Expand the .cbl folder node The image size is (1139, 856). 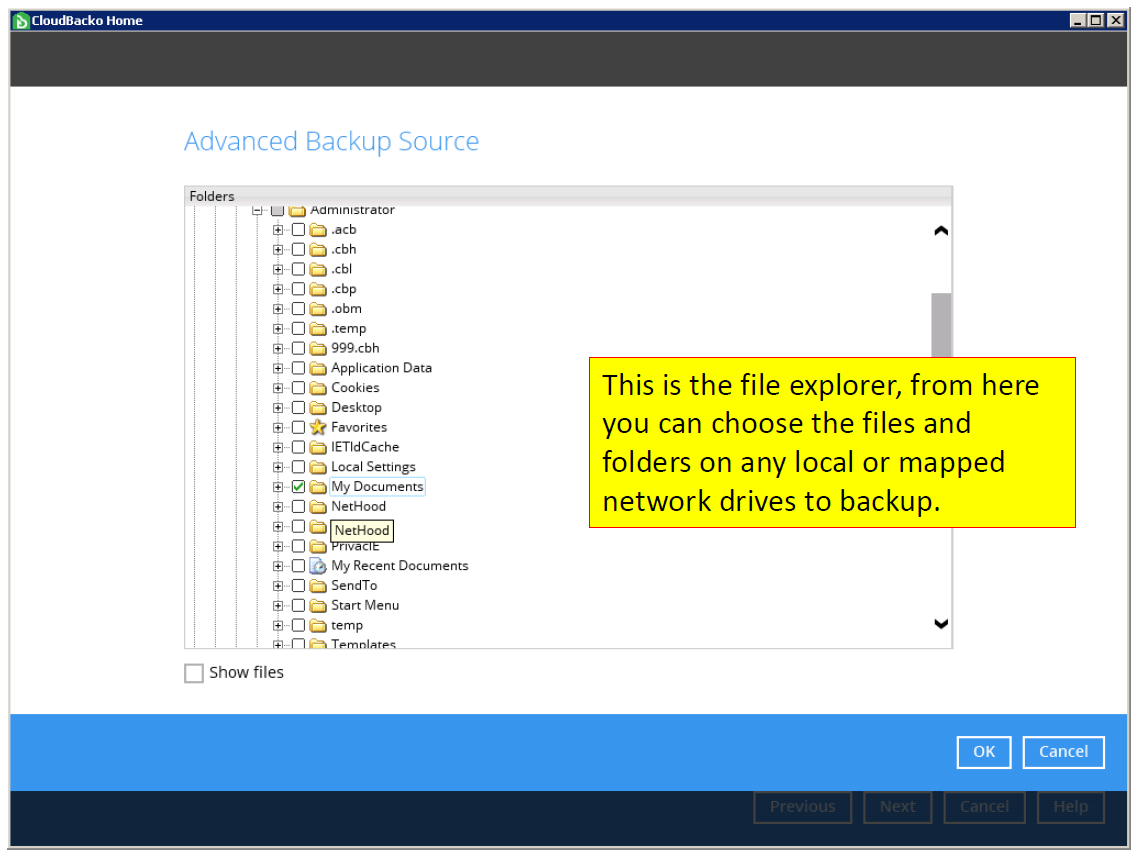(x=277, y=269)
